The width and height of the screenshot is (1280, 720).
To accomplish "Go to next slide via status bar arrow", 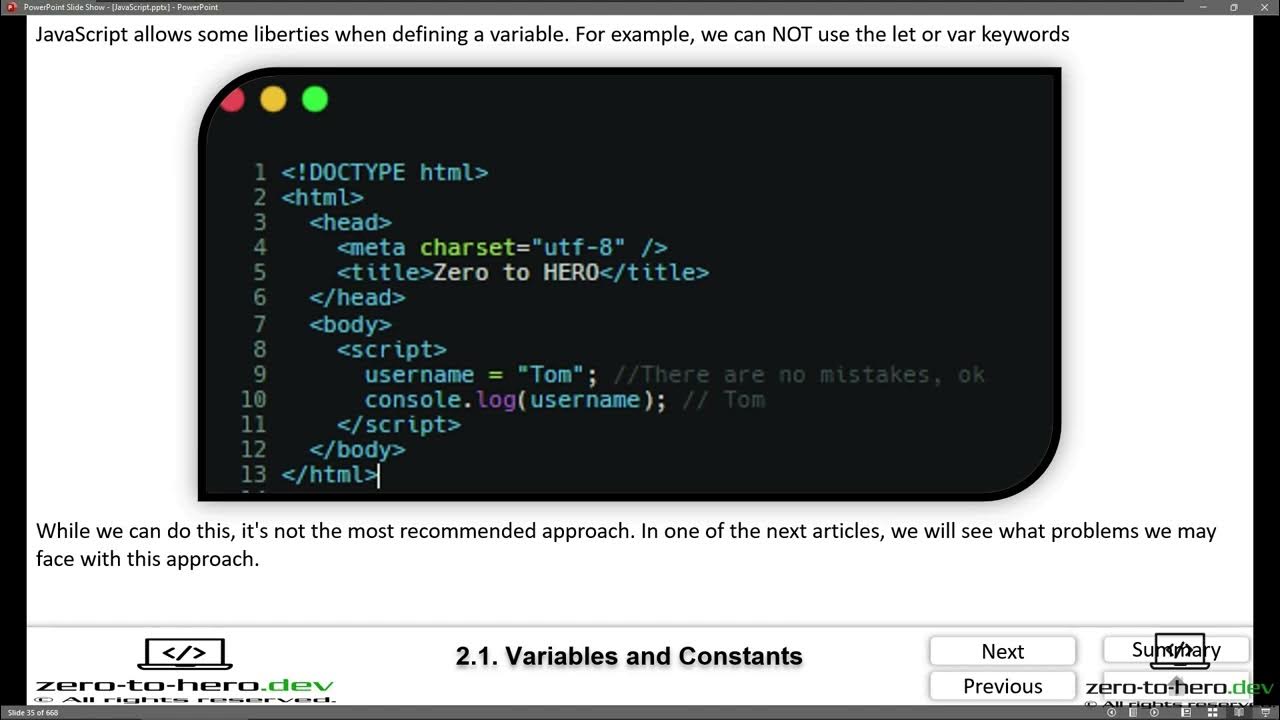I will pos(1156,713).
